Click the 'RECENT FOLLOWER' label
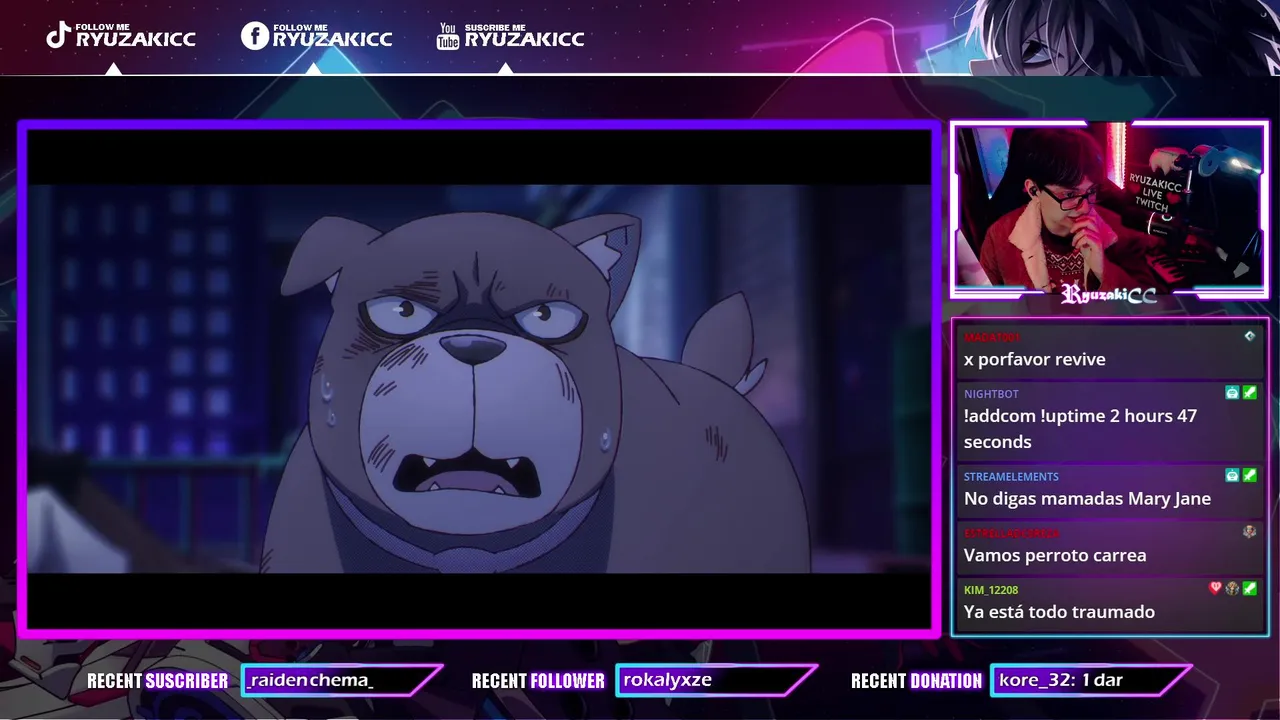This screenshot has height=720, width=1280. (x=538, y=681)
